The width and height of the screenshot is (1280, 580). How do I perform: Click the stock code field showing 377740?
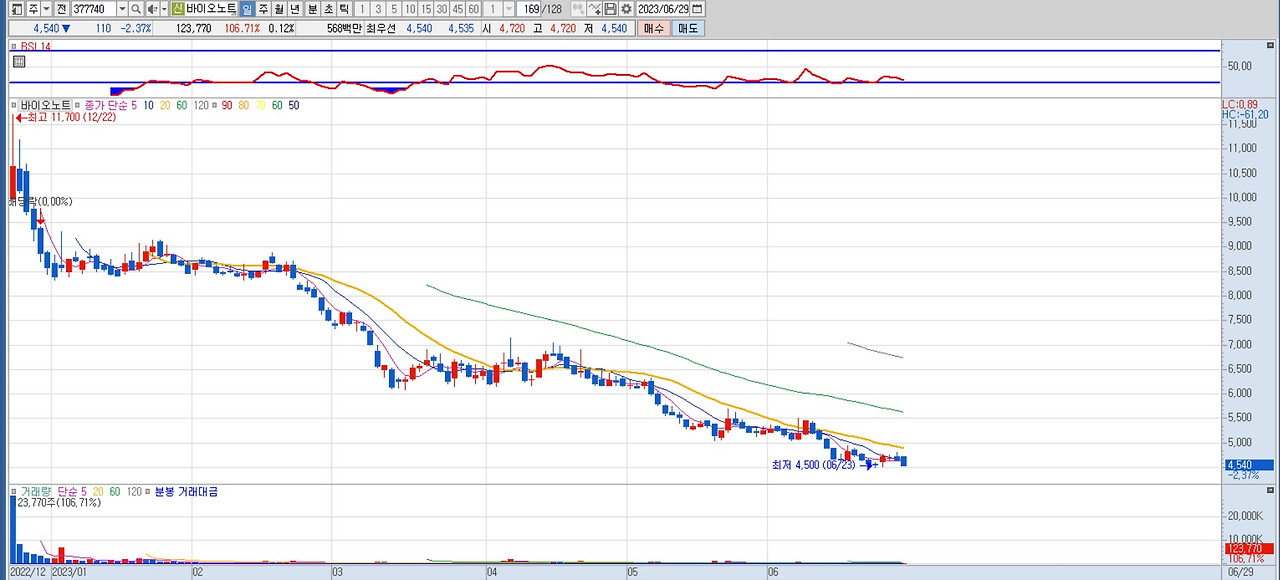[x=93, y=9]
